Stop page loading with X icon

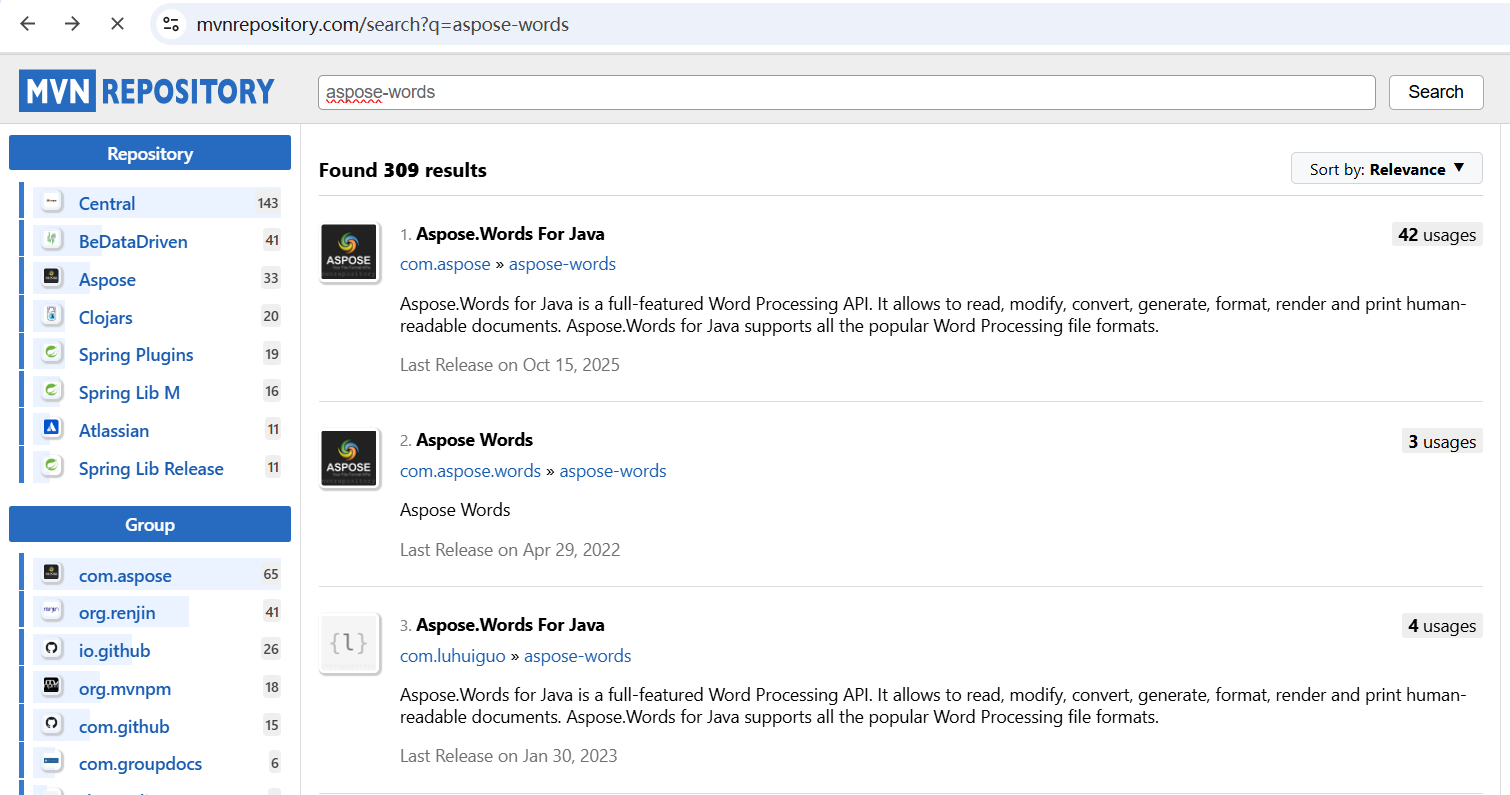click(x=117, y=24)
